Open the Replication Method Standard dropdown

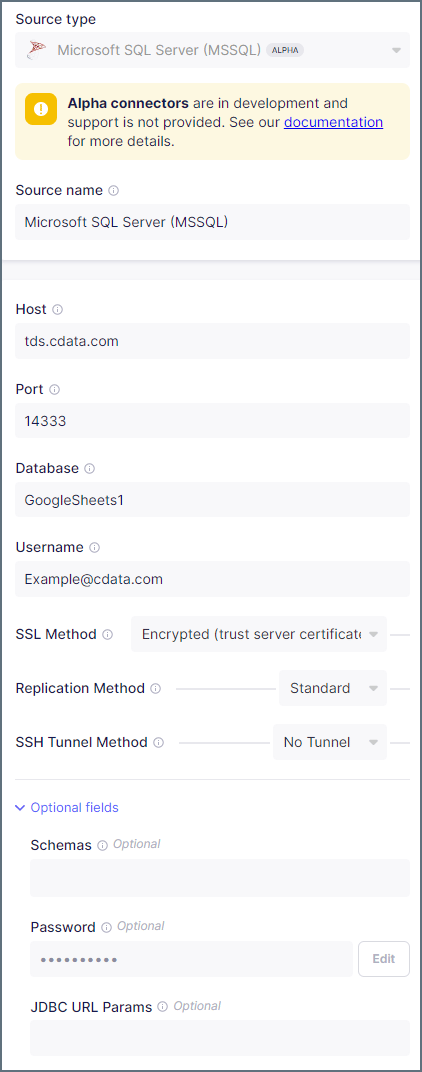(x=332, y=688)
